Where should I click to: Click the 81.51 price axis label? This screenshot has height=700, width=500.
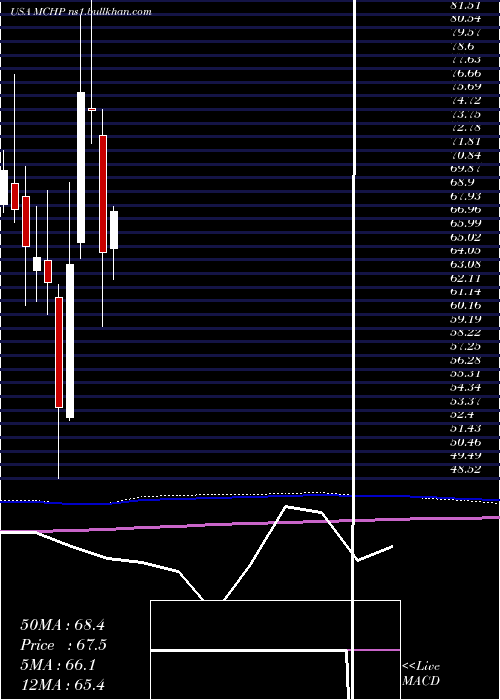click(464, 5)
